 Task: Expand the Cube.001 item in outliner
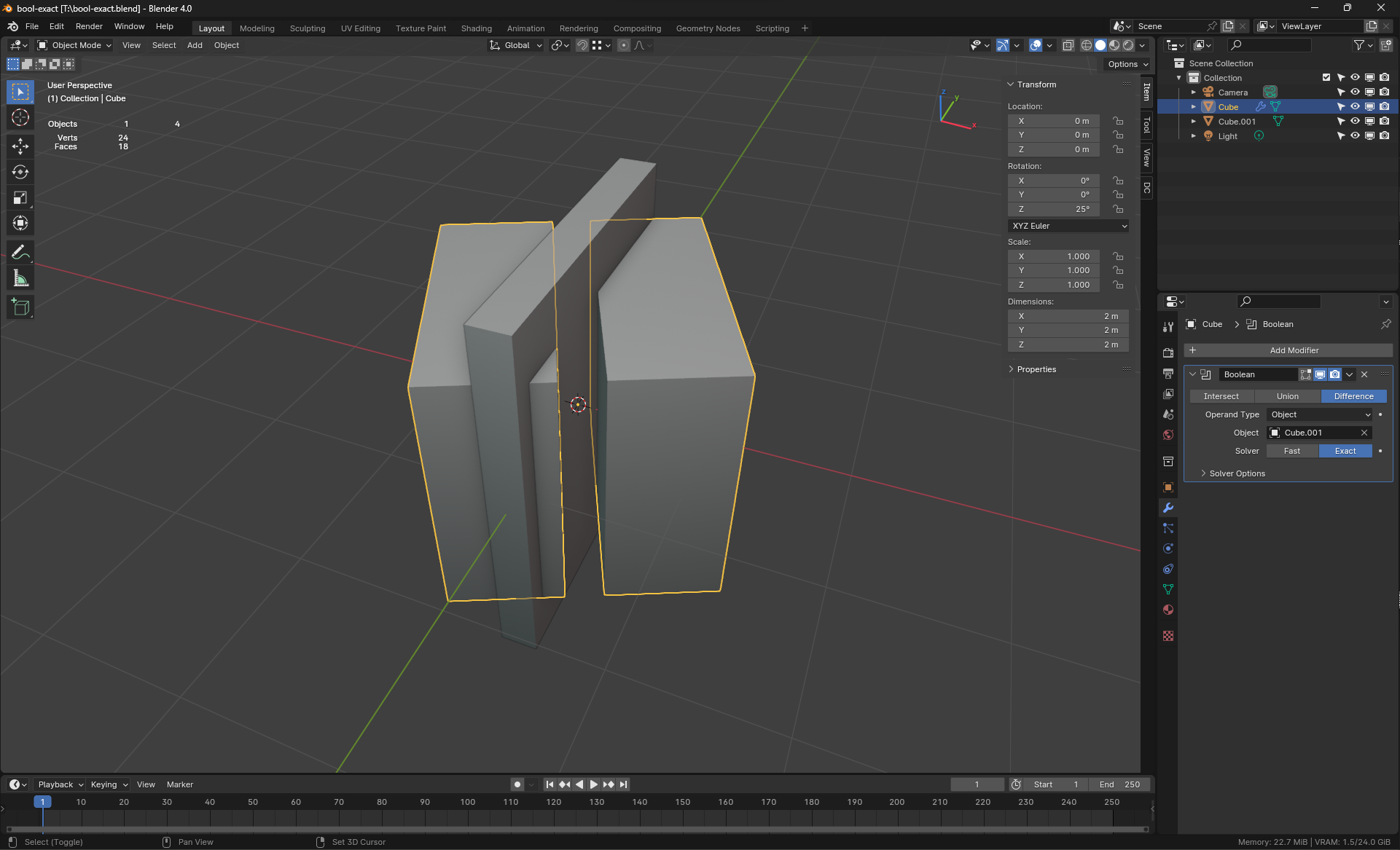[1193, 122]
